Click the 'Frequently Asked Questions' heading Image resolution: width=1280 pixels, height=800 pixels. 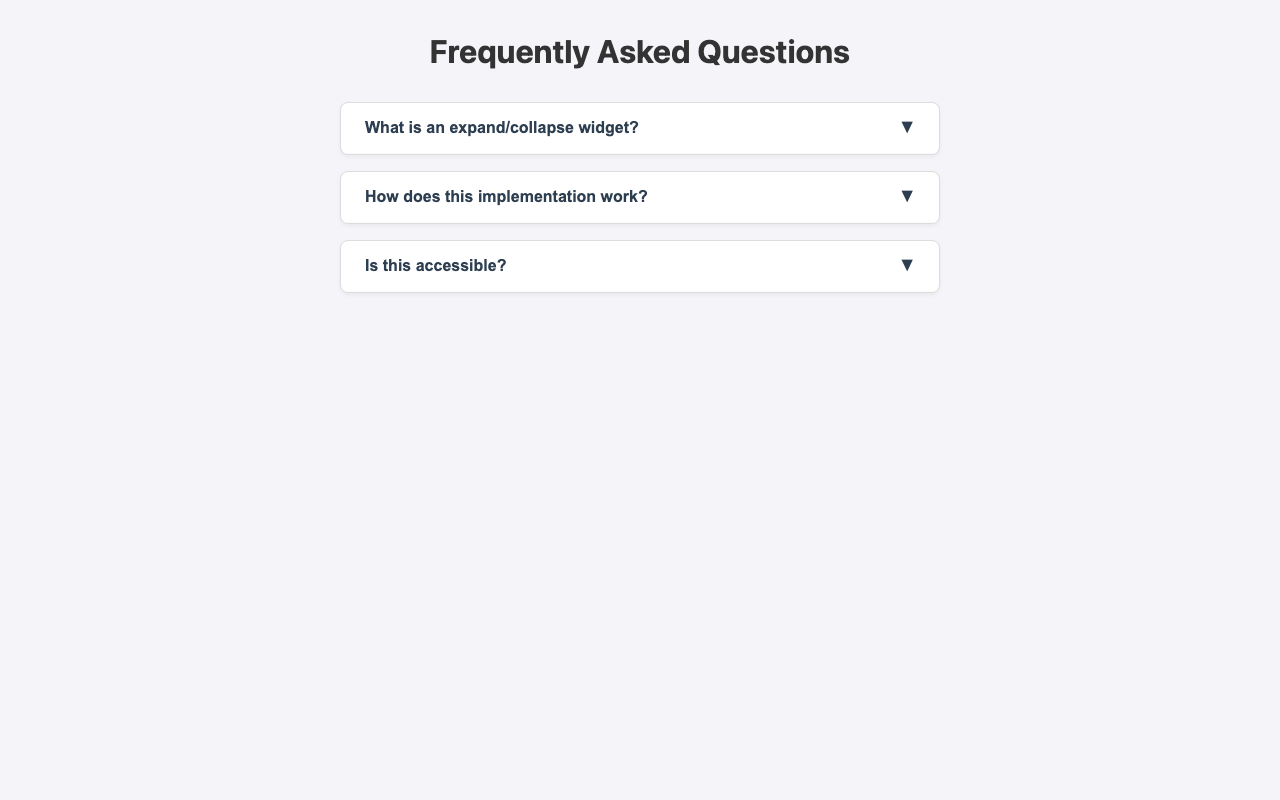639,51
